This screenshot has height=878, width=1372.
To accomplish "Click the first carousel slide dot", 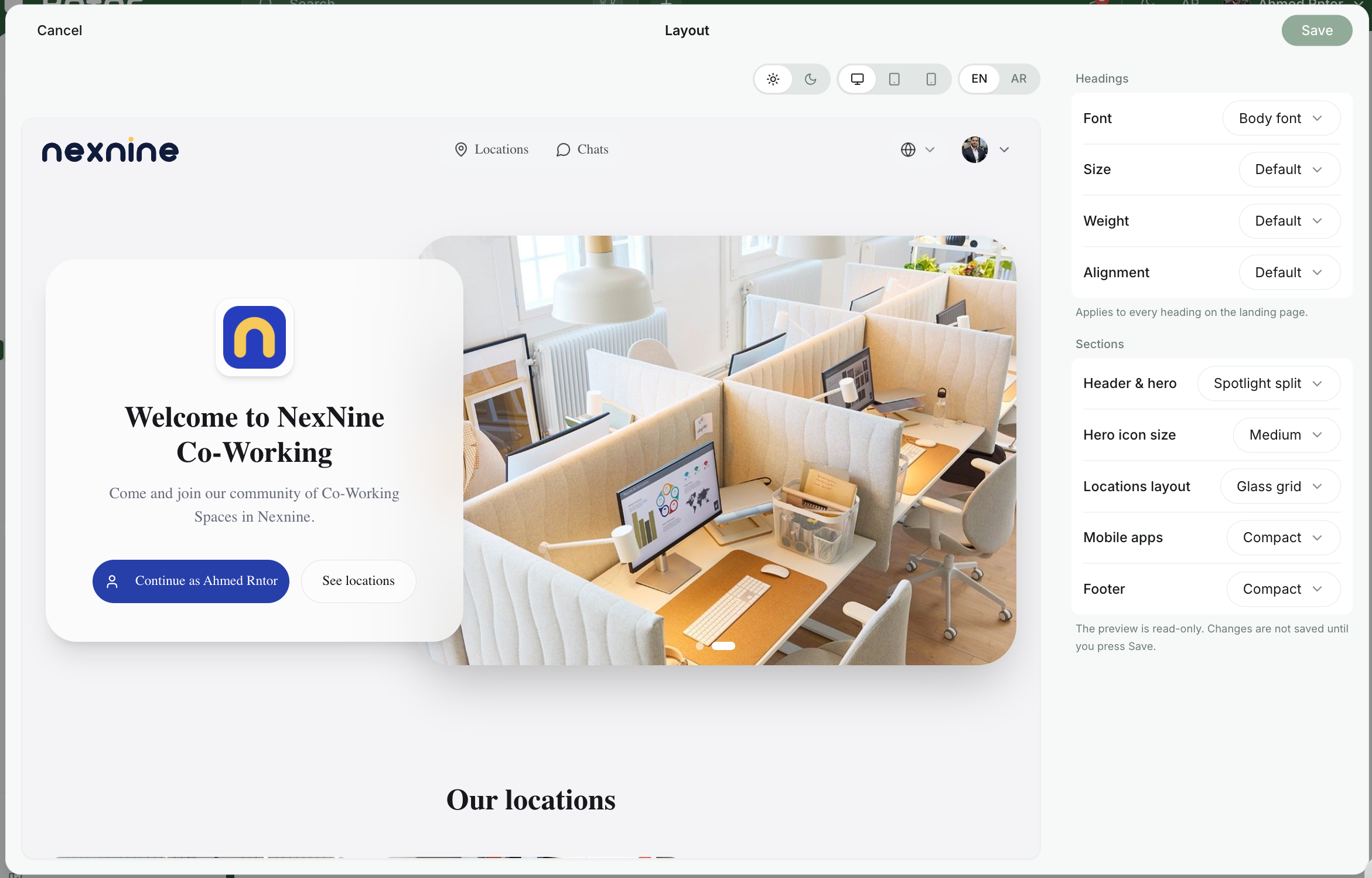I will 700,646.
